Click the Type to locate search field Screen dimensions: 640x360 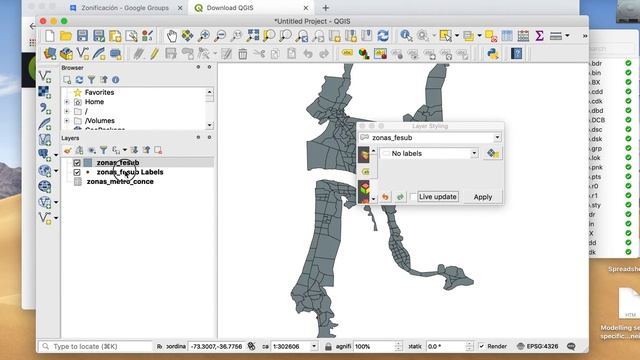coord(96,347)
